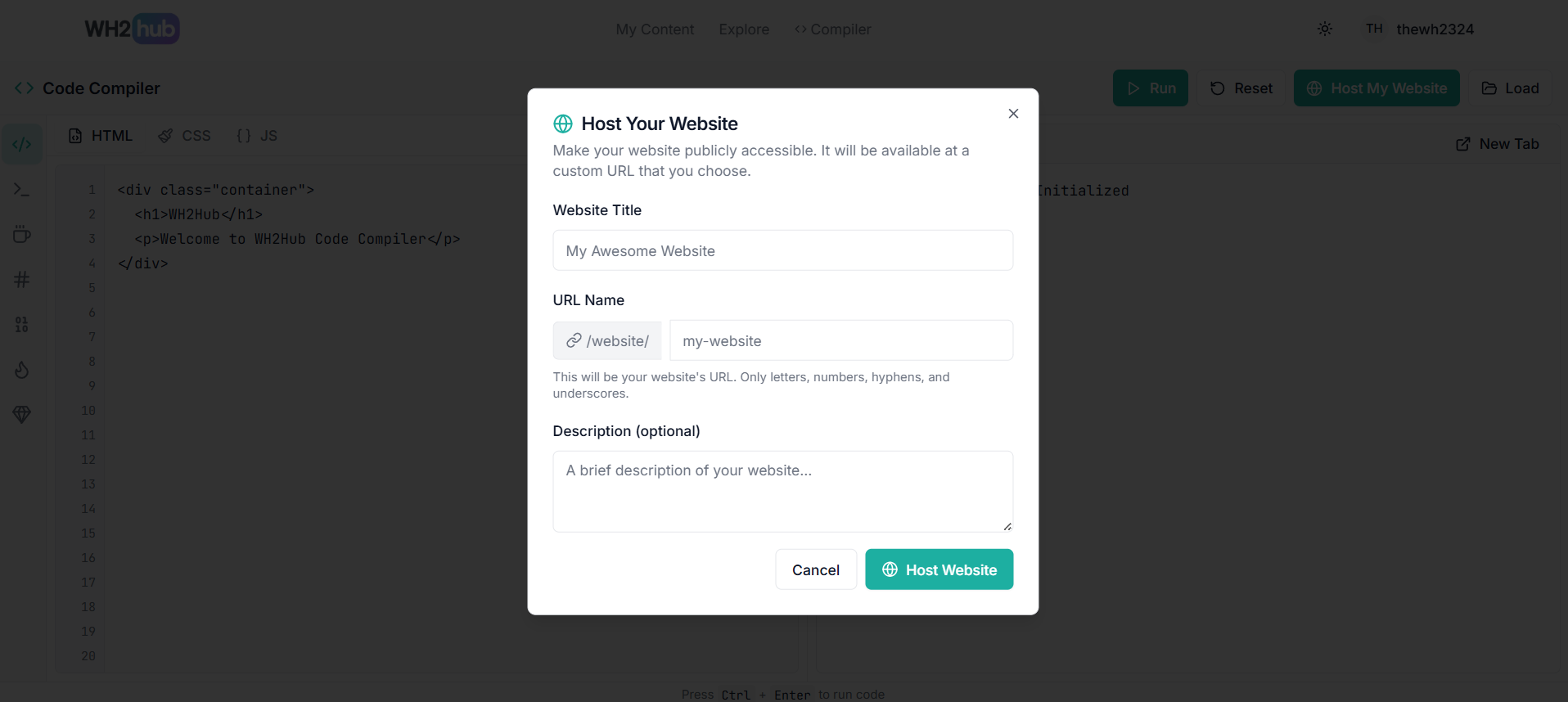Select the coffee cup sidebar icon
Image resolution: width=1568 pixels, height=702 pixels.
tap(22, 235)
